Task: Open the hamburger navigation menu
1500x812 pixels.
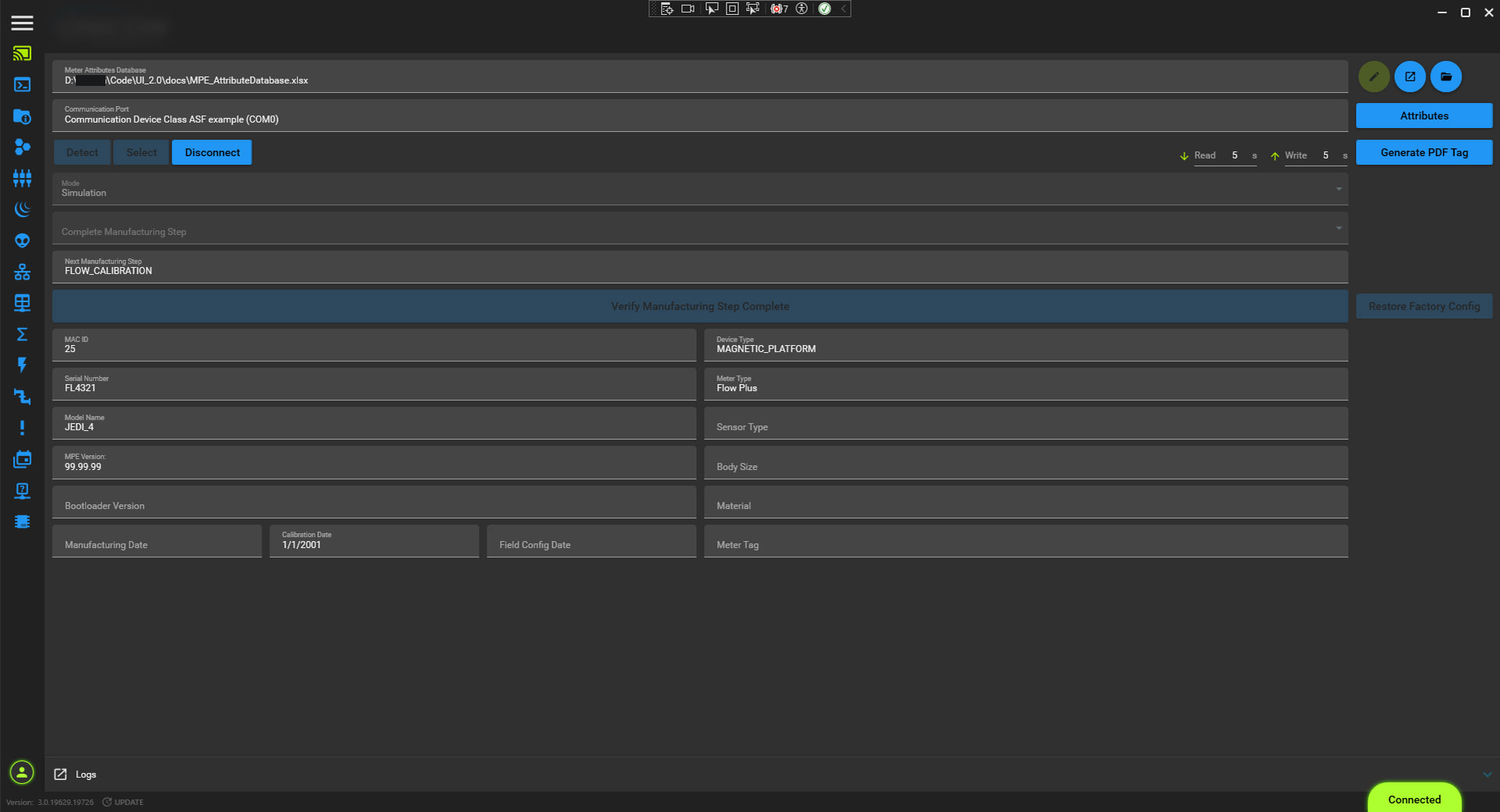Action: [x=22, y=23]
